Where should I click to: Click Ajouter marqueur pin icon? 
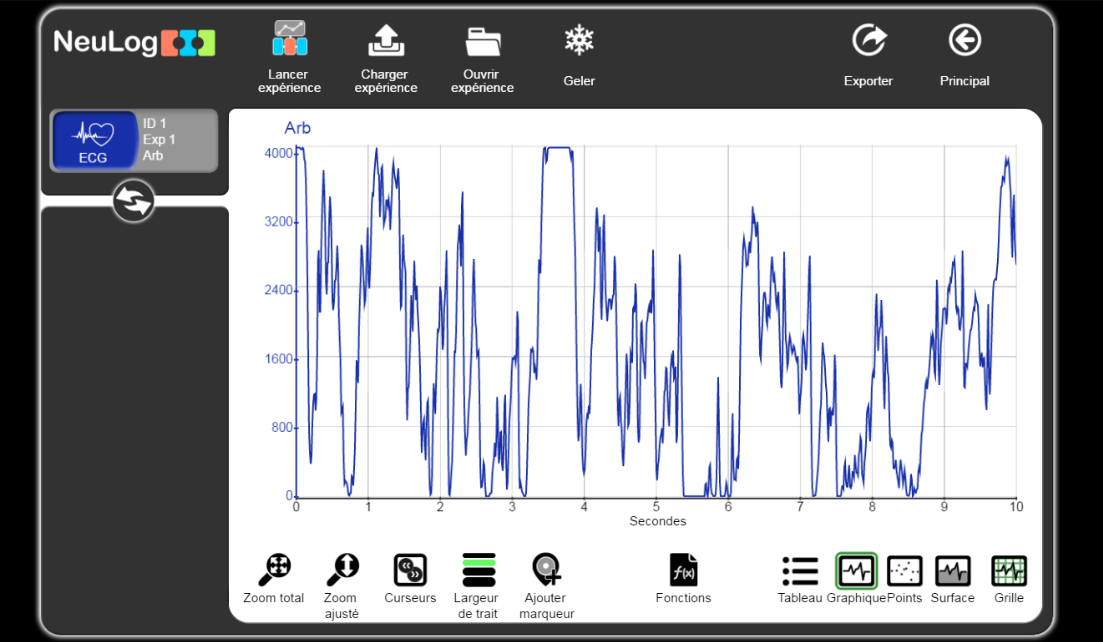[546, 570]
